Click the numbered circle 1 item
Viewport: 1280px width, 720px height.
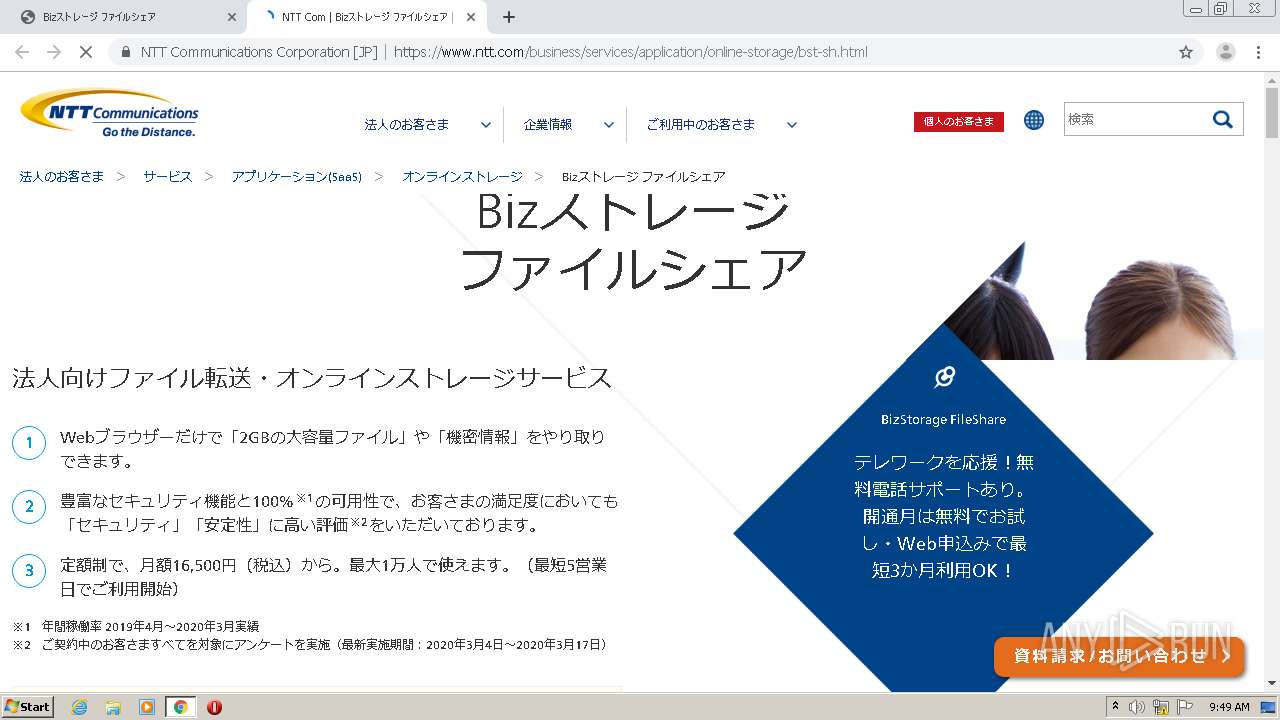click(x=29, y=442)
